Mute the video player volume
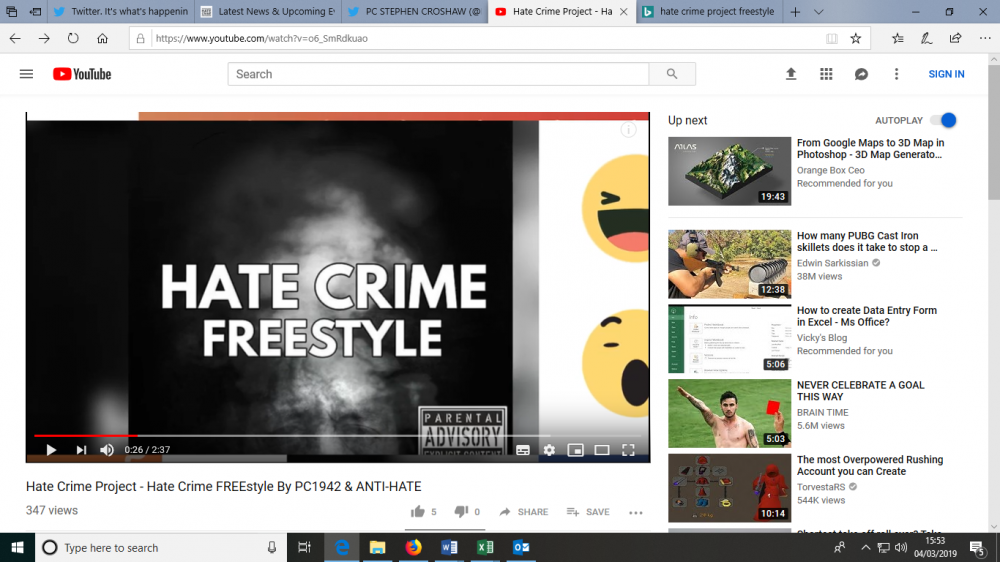This screenshot has height=562, width=1000. coord(107,450)
